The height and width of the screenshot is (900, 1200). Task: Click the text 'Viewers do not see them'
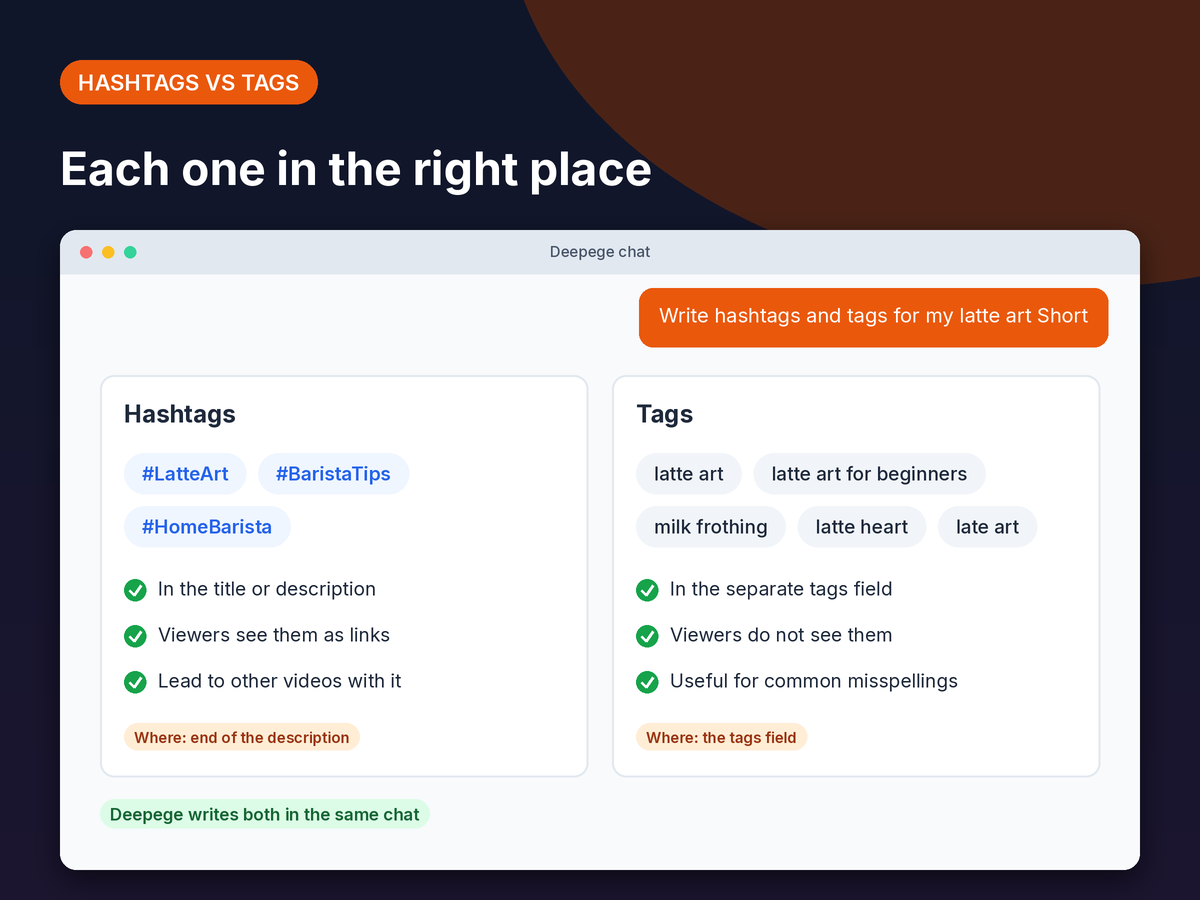point(781,635)
